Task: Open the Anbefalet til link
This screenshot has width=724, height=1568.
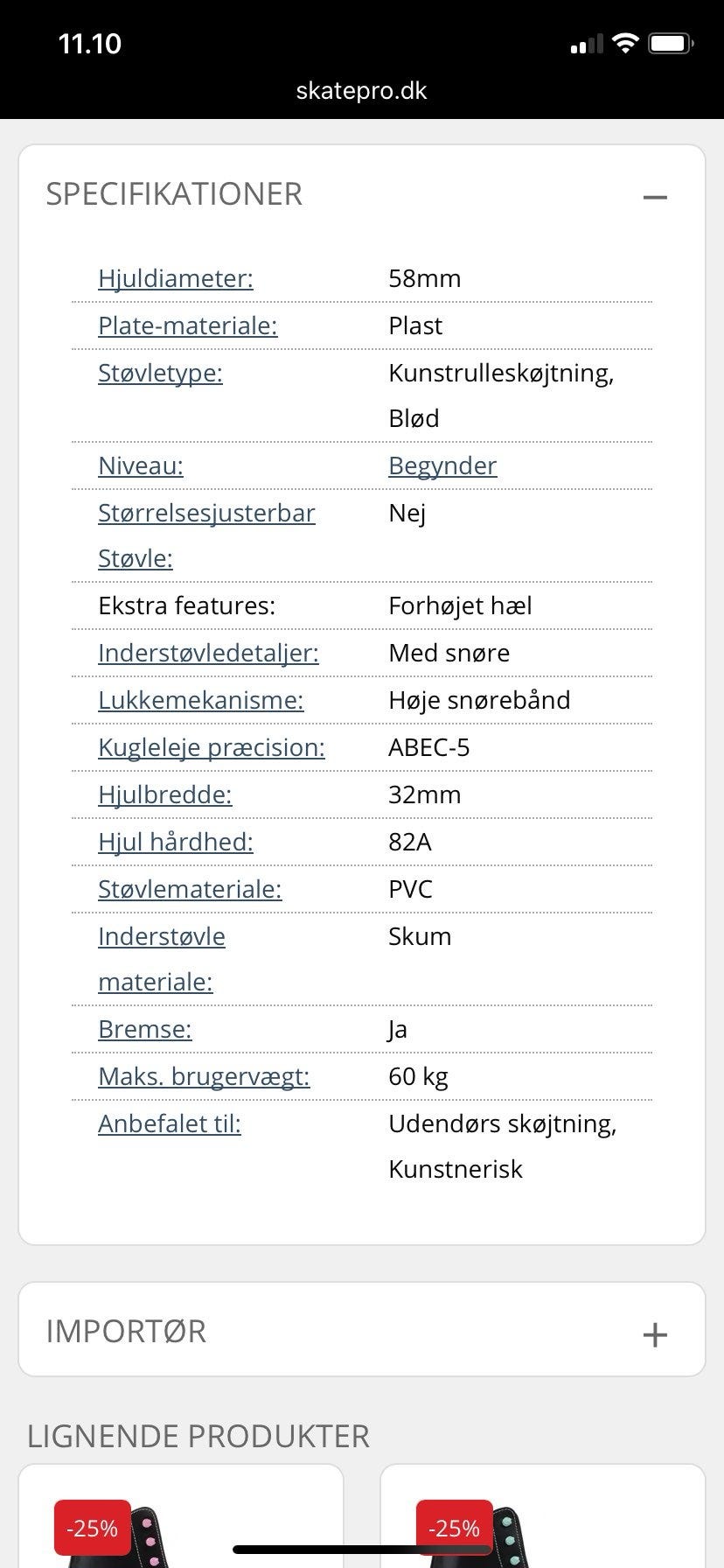Action: 170,1123
